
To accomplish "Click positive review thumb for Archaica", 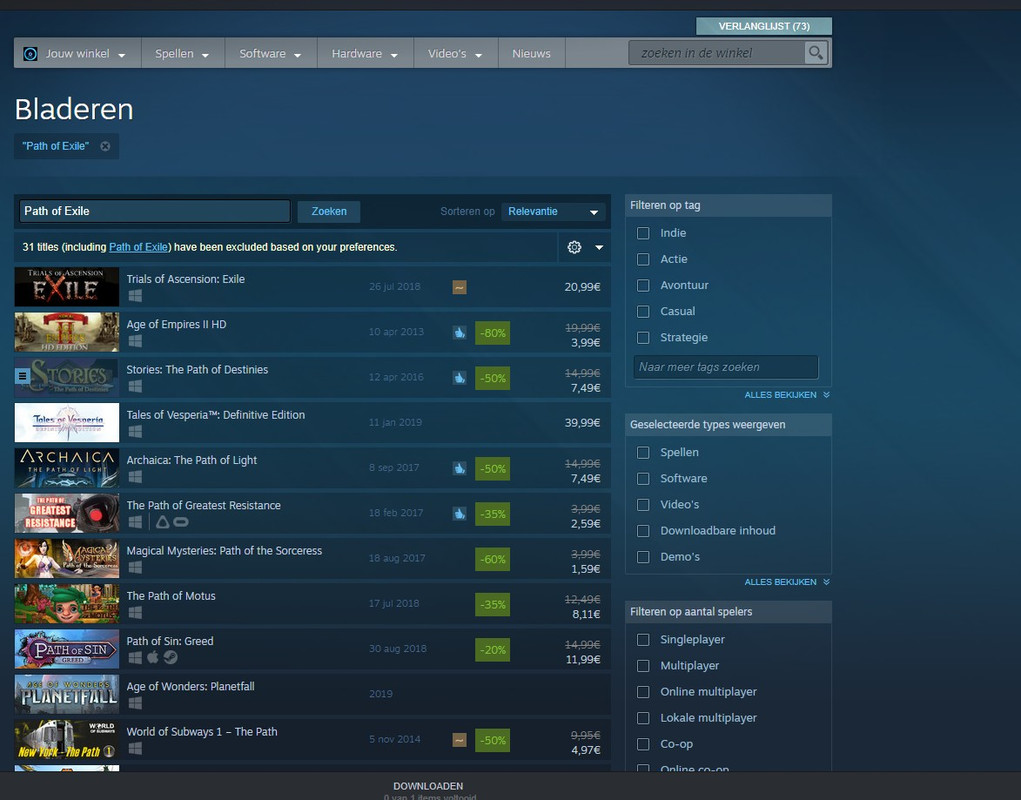I will click(x=459, y=468).
